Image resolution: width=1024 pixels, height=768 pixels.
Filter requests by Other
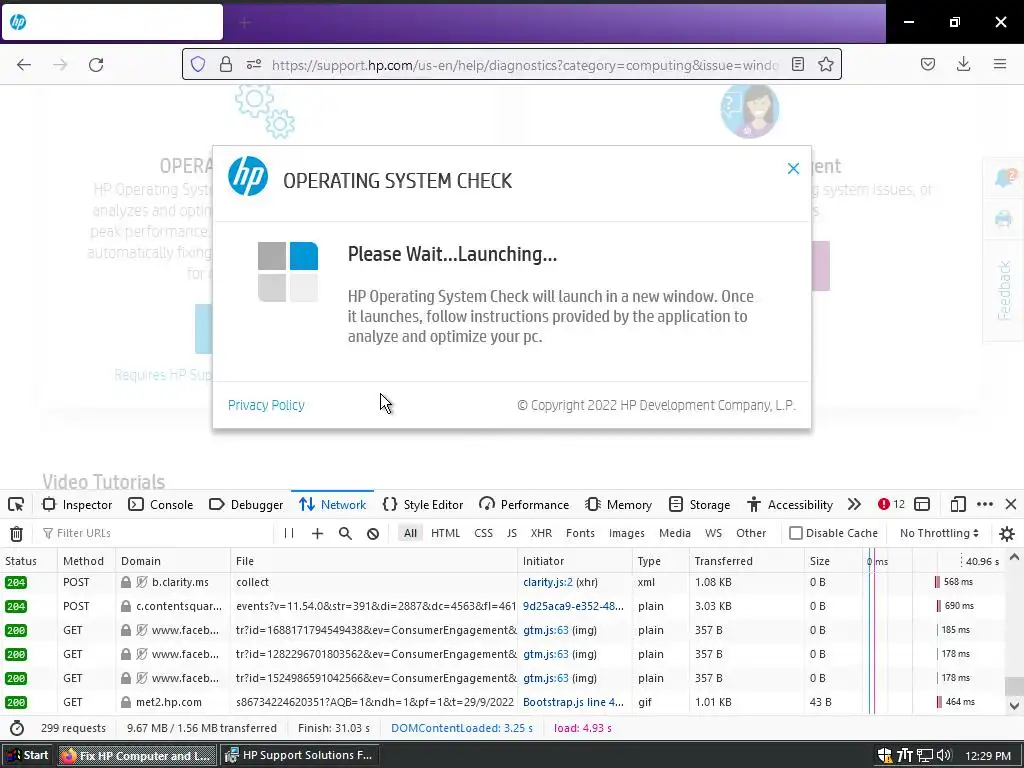[x=751, y=533]
